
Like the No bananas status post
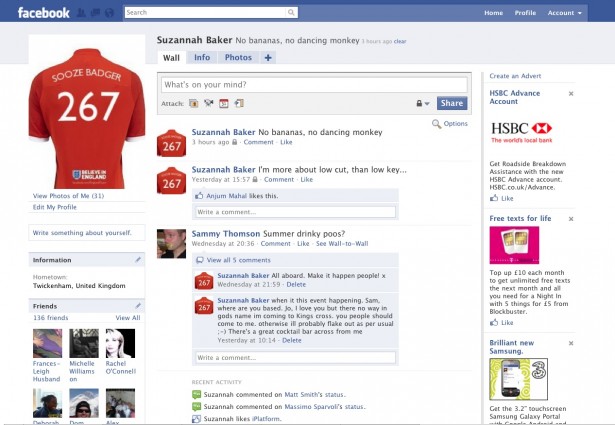(x=286, y=142)
